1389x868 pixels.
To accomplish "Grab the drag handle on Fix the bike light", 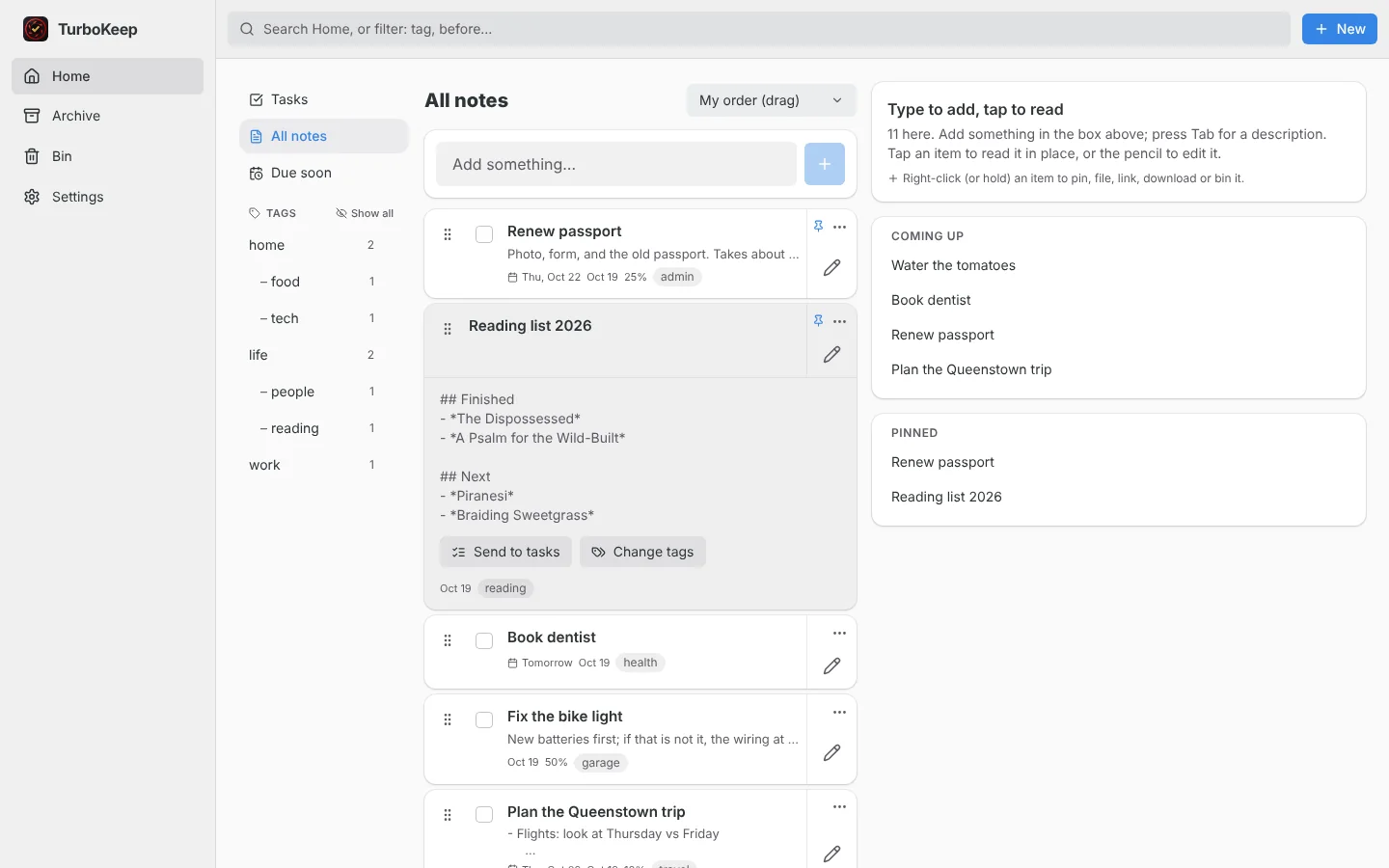I will click(448, 719).
